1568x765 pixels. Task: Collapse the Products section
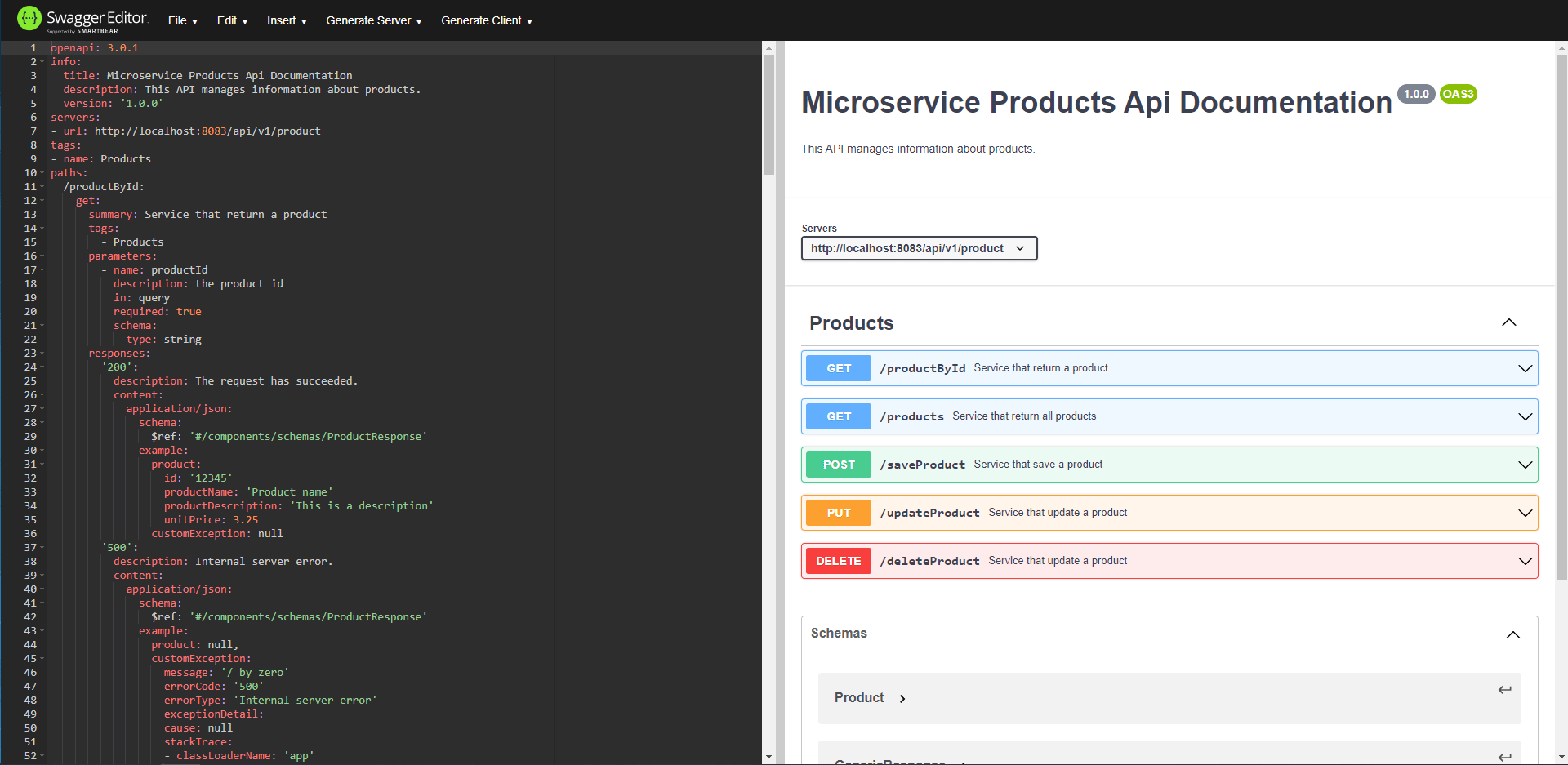point(1508,322)
